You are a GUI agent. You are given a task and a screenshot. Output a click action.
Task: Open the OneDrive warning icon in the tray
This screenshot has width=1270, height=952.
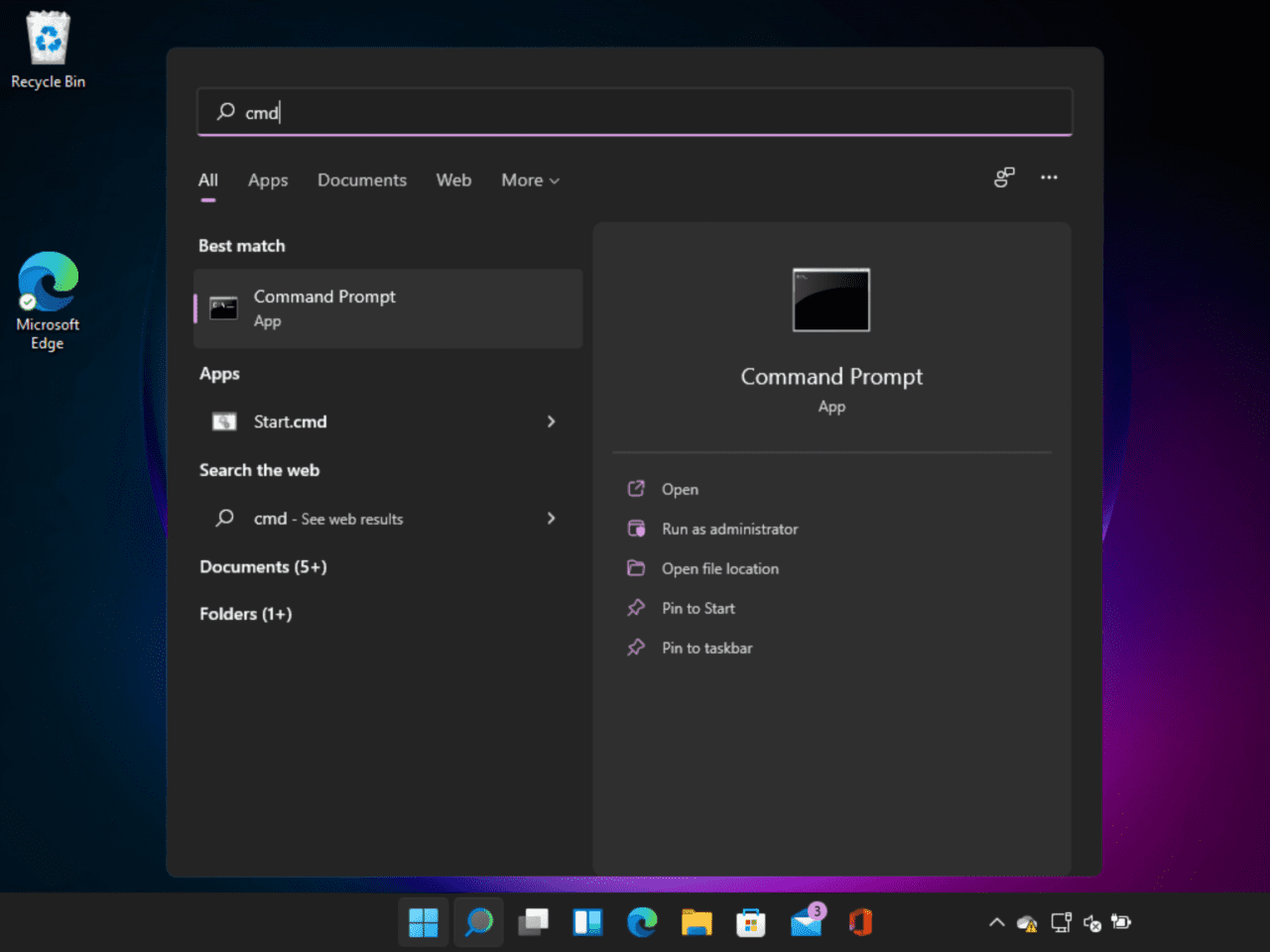click(x=1027, y=922)
